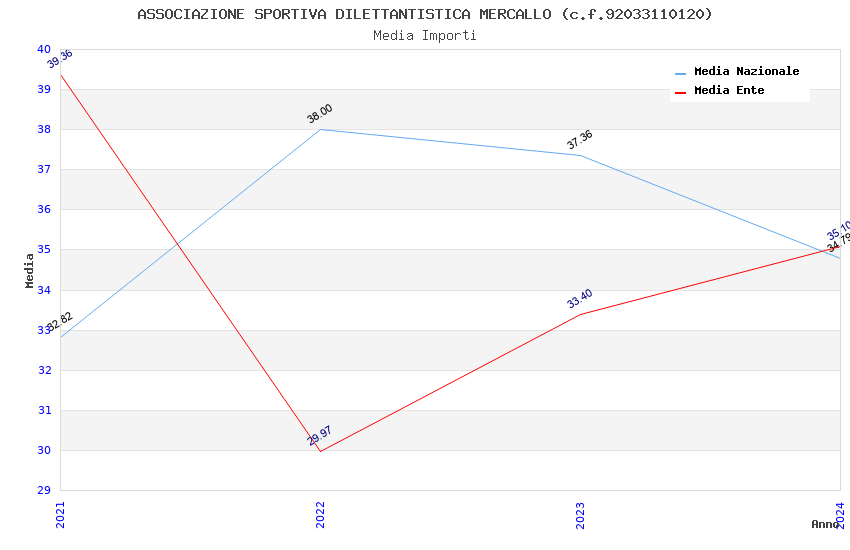The image size is (850, 550).
Task: Click the 2024 x-axis year label
Action: [840, 514]
